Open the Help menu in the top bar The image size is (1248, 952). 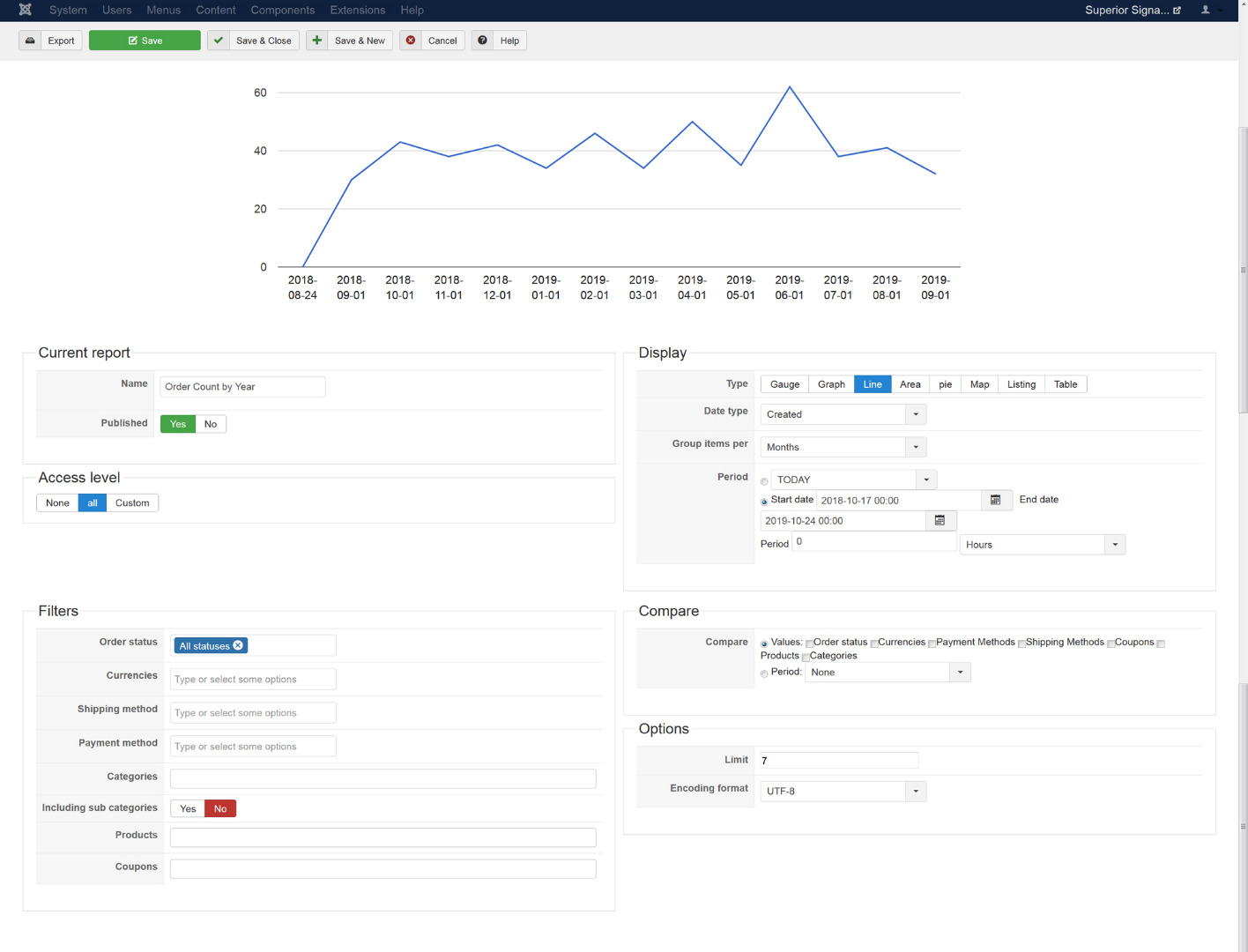point(412,10)
